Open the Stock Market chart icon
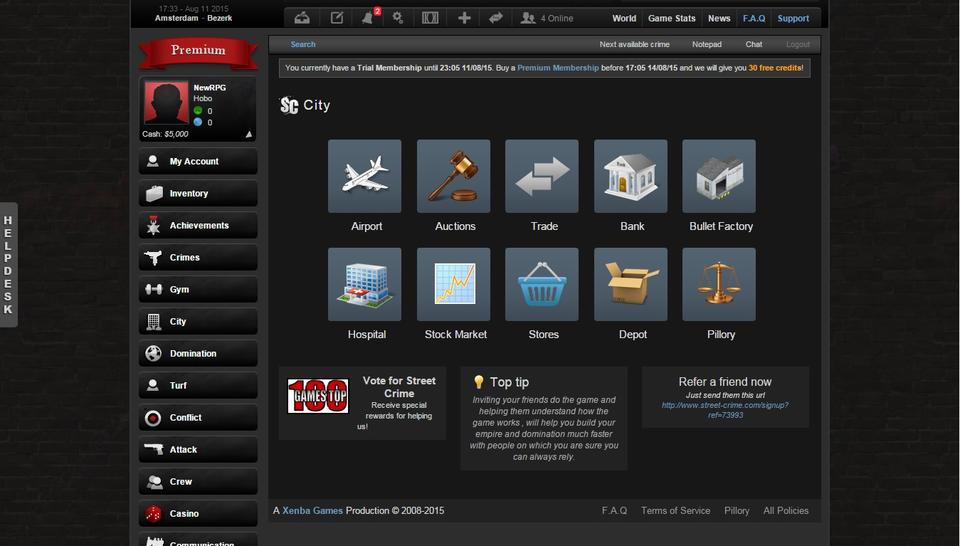The height and width of the screenshot is (546, 960). tap(454, 285)
